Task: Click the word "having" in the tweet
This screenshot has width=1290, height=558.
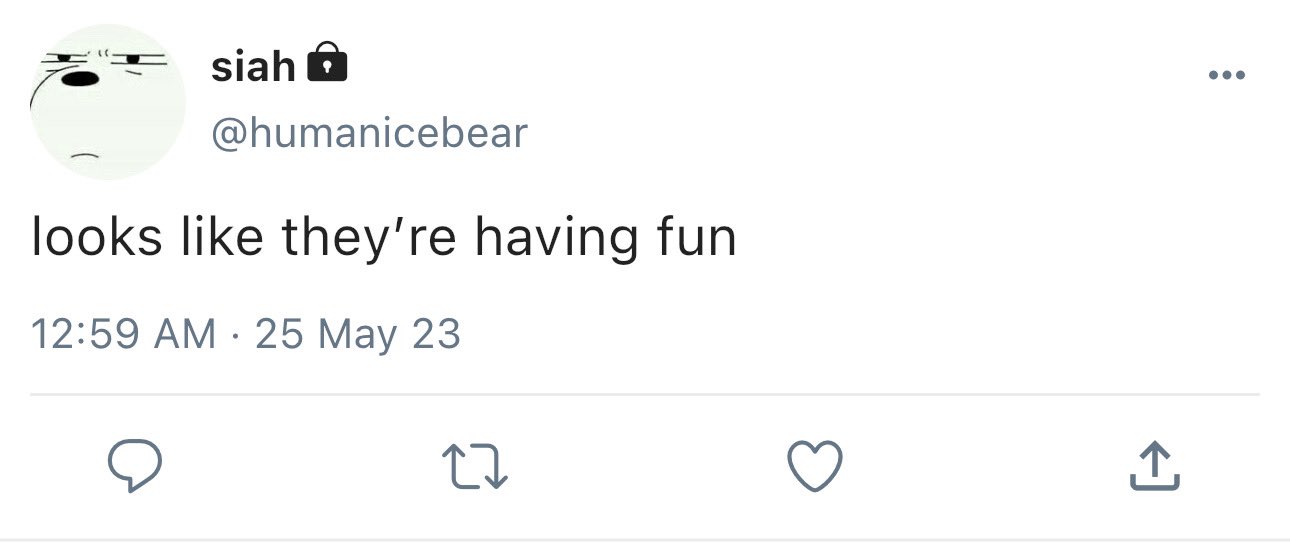Action: tap(555, 240)
